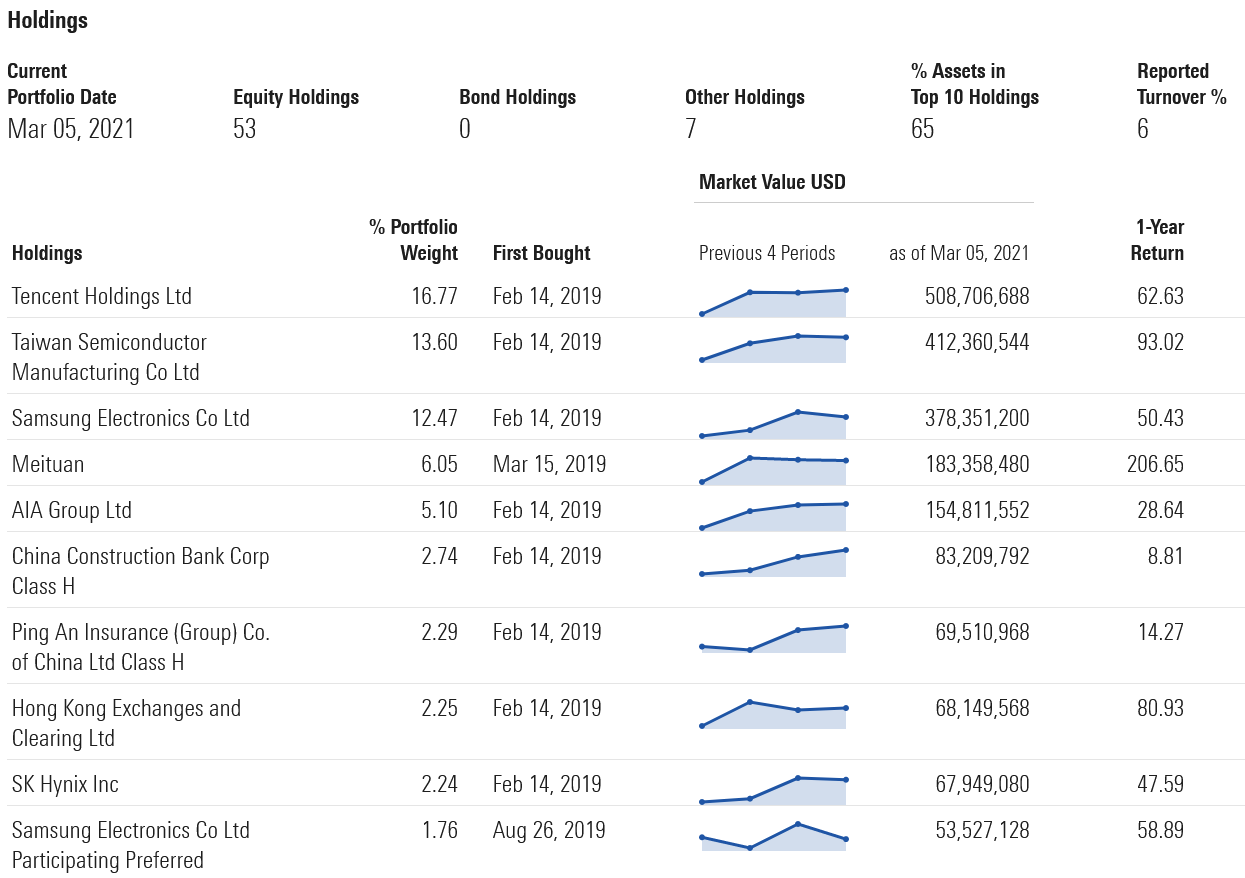The image size is (1245, 878).
Task: Click market value 83,209,792
Action: (983, 556)
